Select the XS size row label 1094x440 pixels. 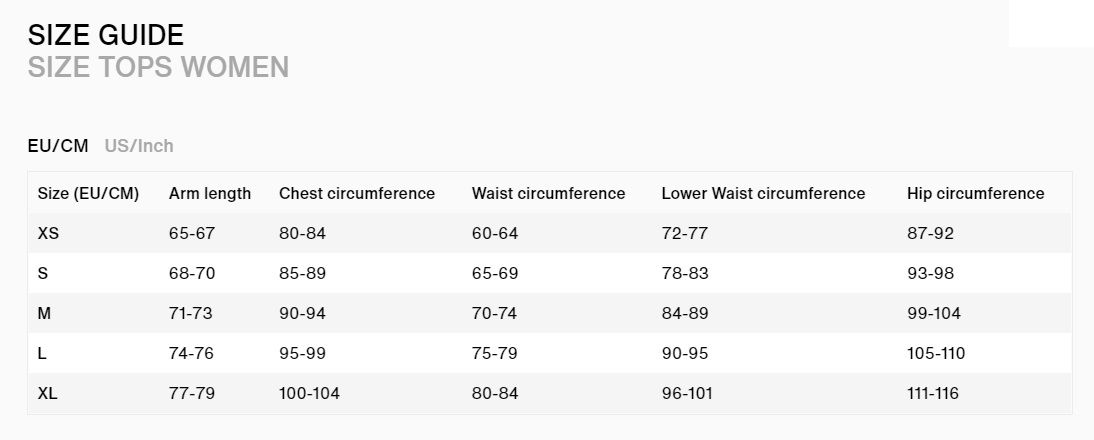pos(48,234)
